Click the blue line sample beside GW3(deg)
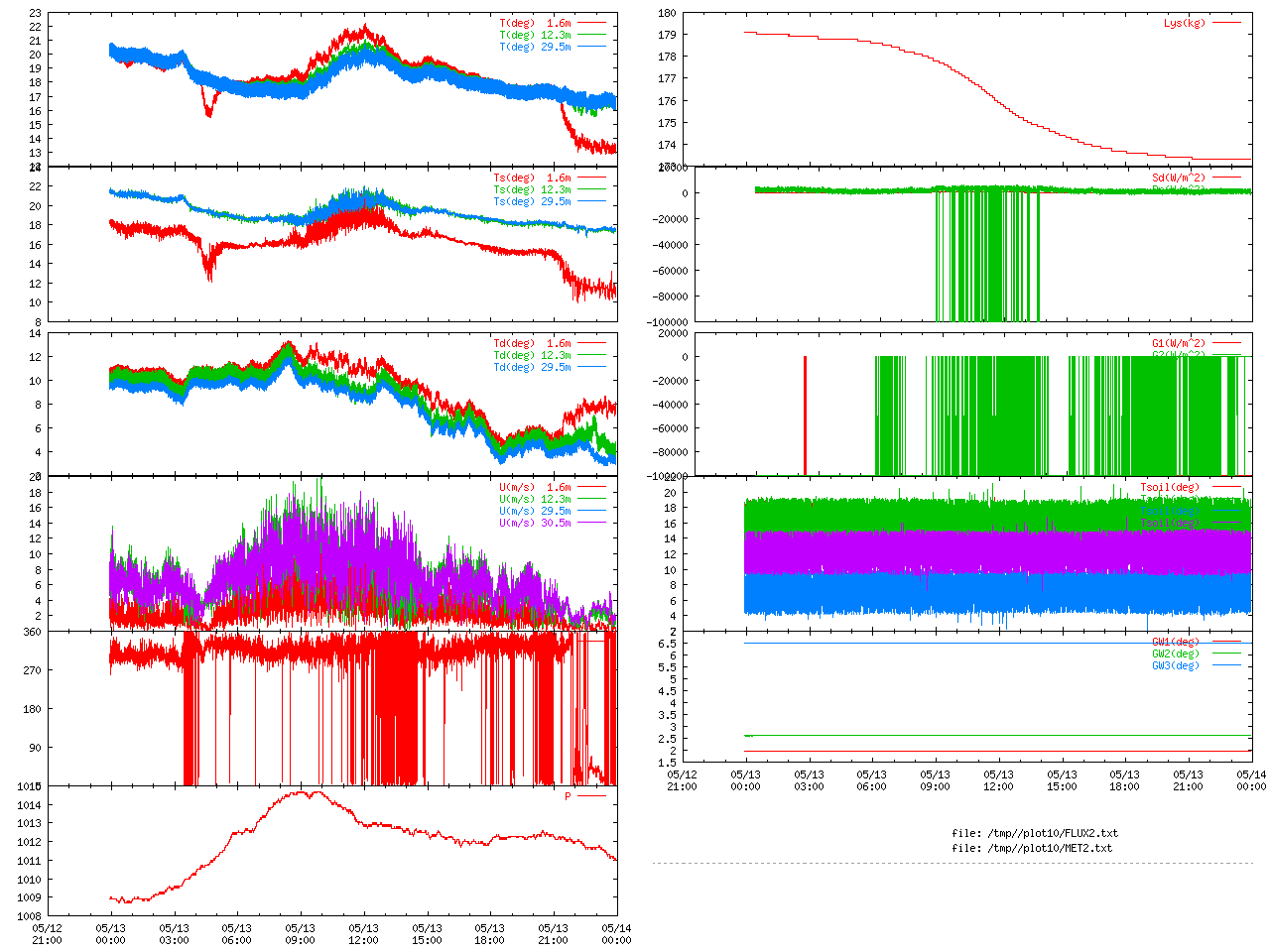This screenshot has height=952, width=1270. click(x=1226, y=665)
